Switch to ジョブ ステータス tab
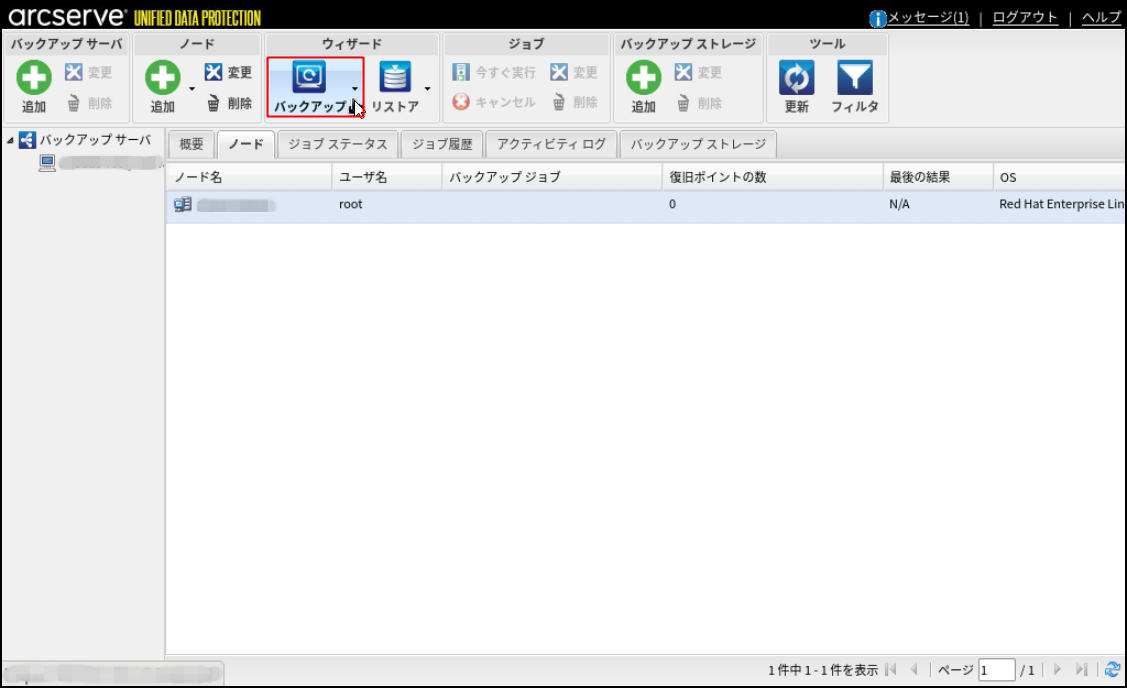 pos(338,145)
